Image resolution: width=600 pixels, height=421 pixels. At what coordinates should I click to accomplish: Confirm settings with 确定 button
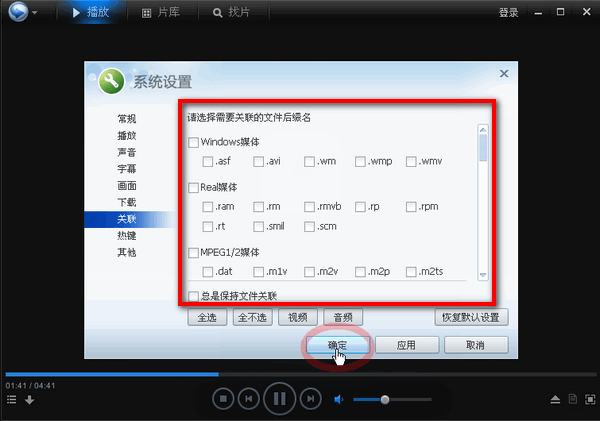(x=338, y=345)
